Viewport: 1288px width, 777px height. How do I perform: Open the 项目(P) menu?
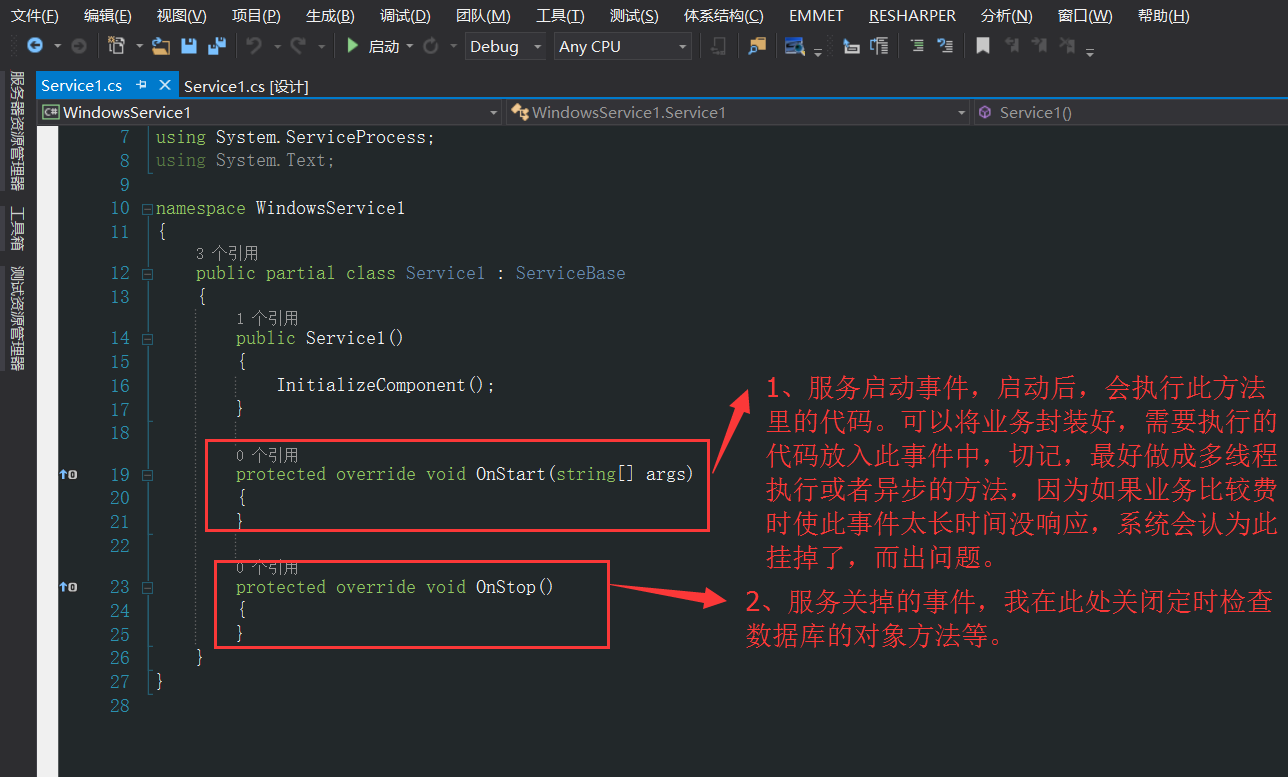pyautogui.click(x=256, y=15)
